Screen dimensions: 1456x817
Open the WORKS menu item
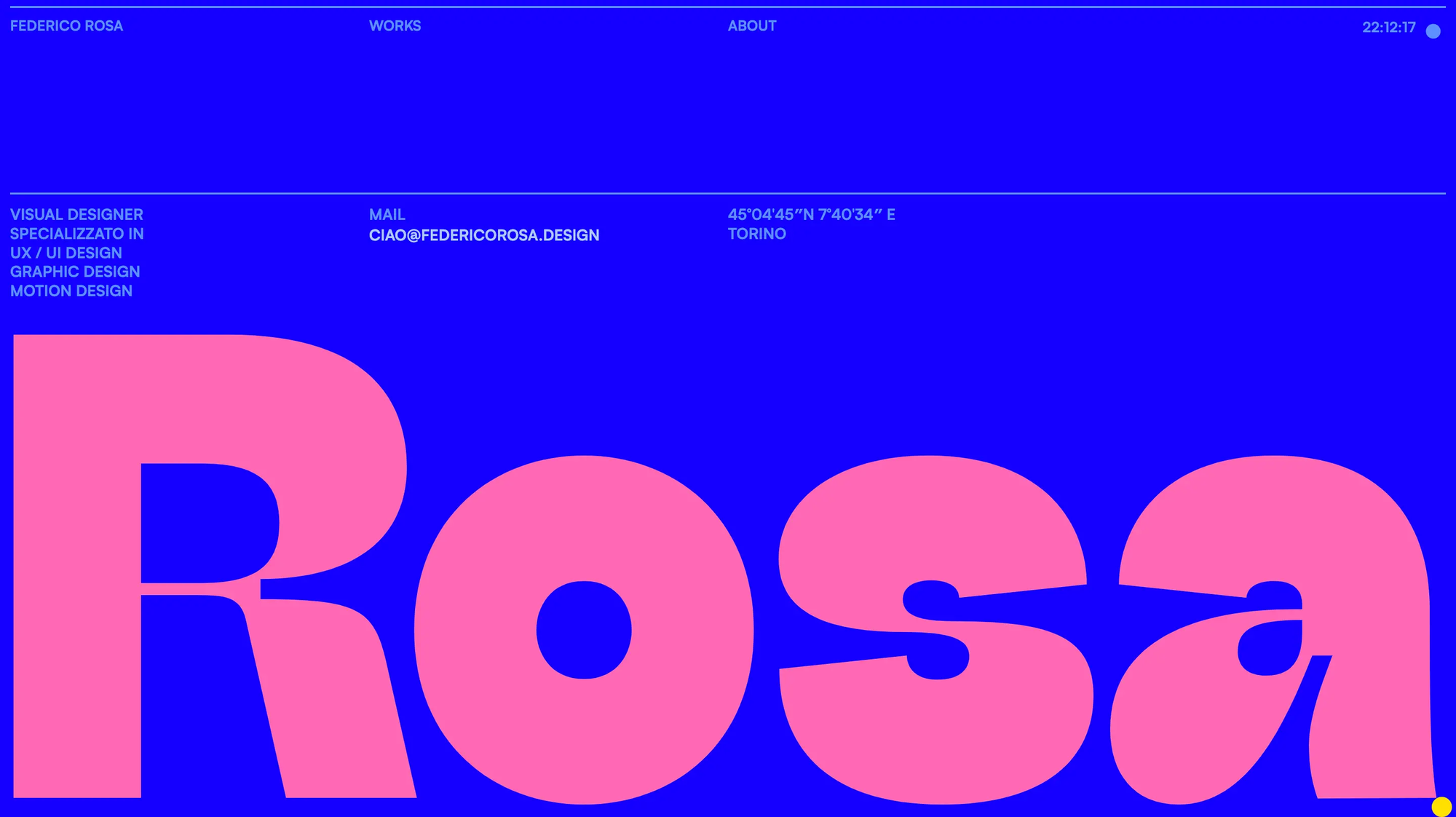coord(395,26)
